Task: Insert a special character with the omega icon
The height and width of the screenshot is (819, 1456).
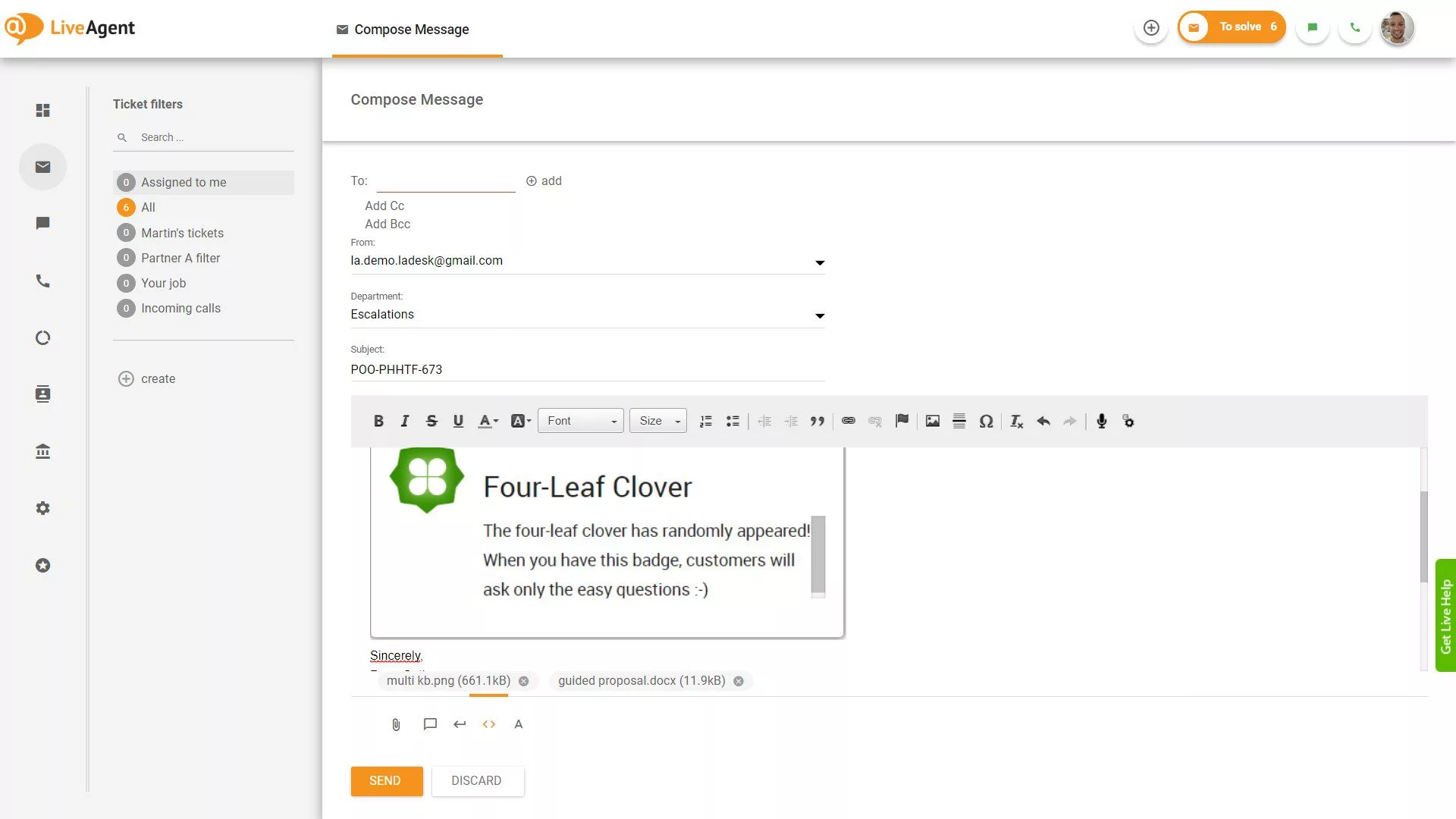Action: pos(987,421)
